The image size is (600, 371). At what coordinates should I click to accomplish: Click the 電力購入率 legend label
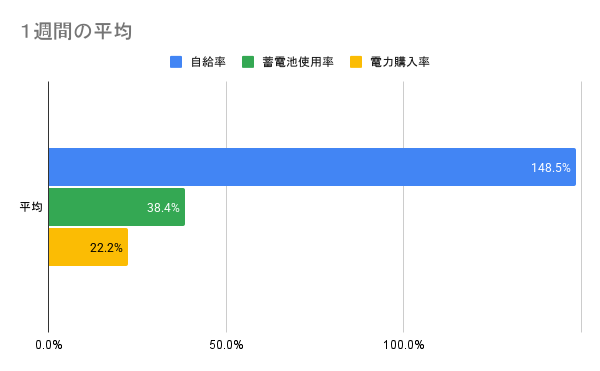400,62
